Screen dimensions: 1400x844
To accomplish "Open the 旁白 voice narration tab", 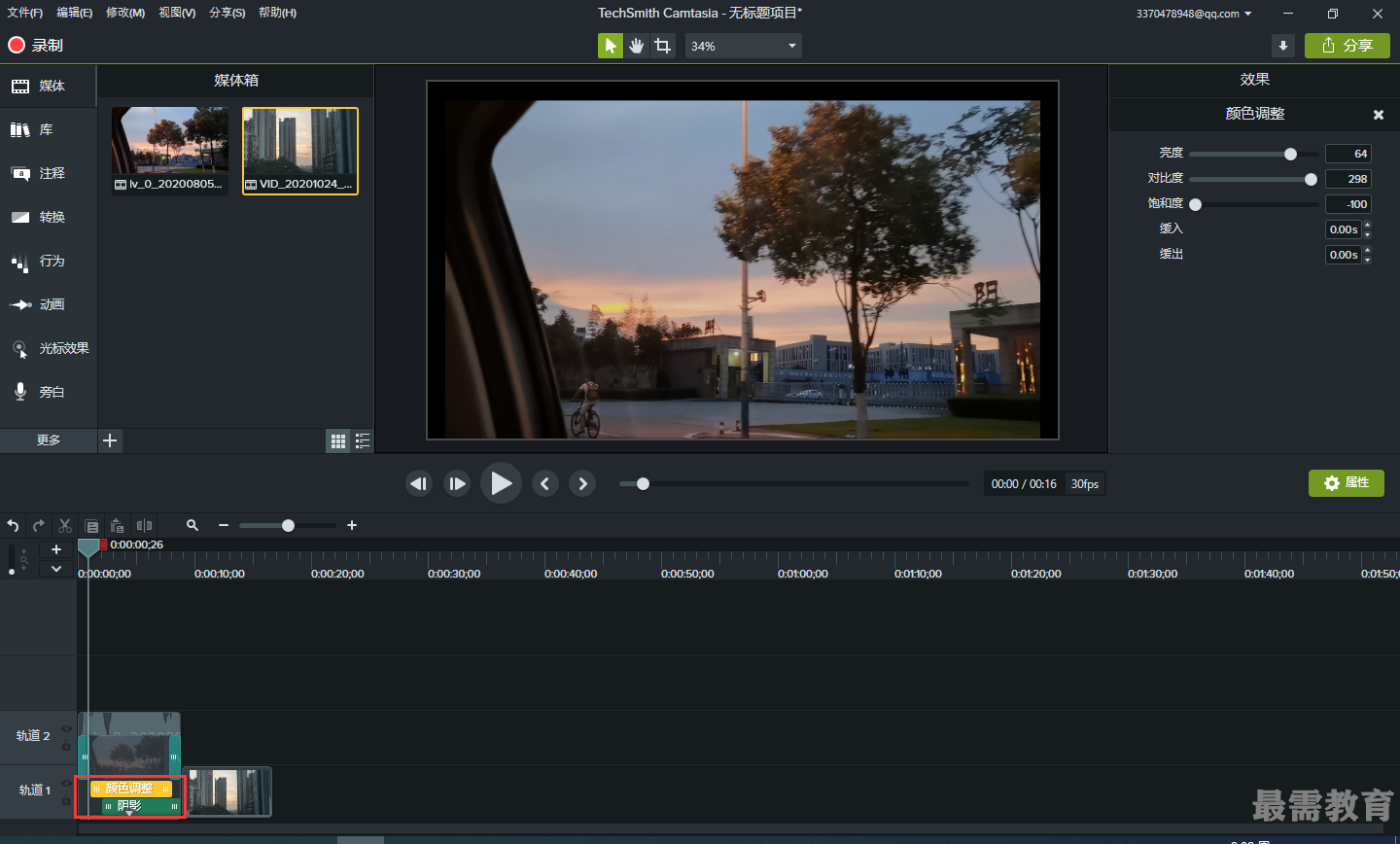I will (48, 392).
